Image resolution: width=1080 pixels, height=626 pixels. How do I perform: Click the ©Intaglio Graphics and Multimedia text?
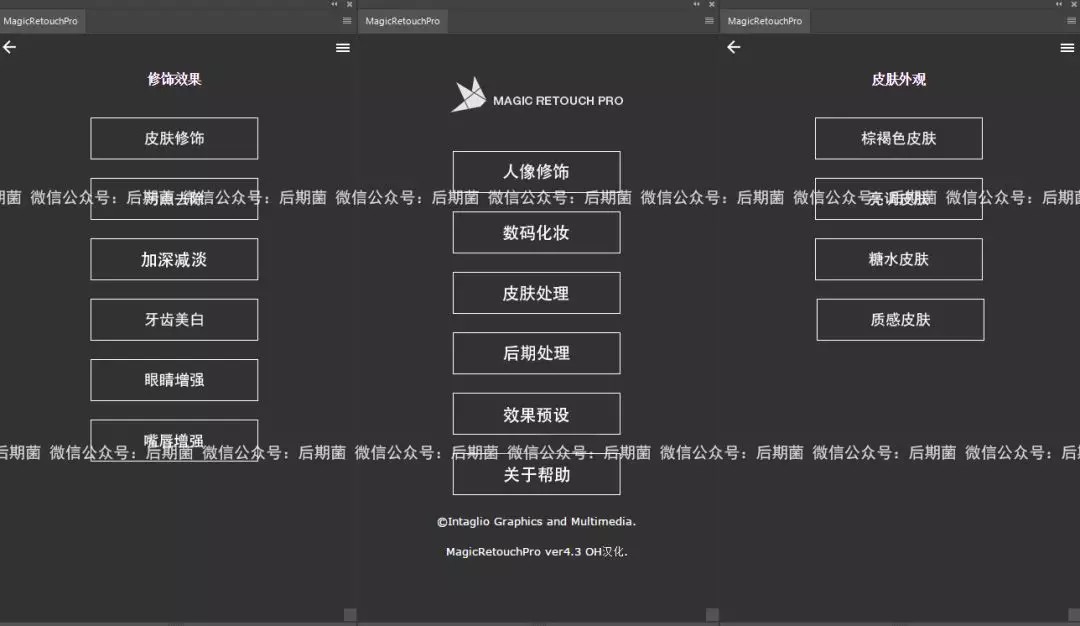[537, 521]
